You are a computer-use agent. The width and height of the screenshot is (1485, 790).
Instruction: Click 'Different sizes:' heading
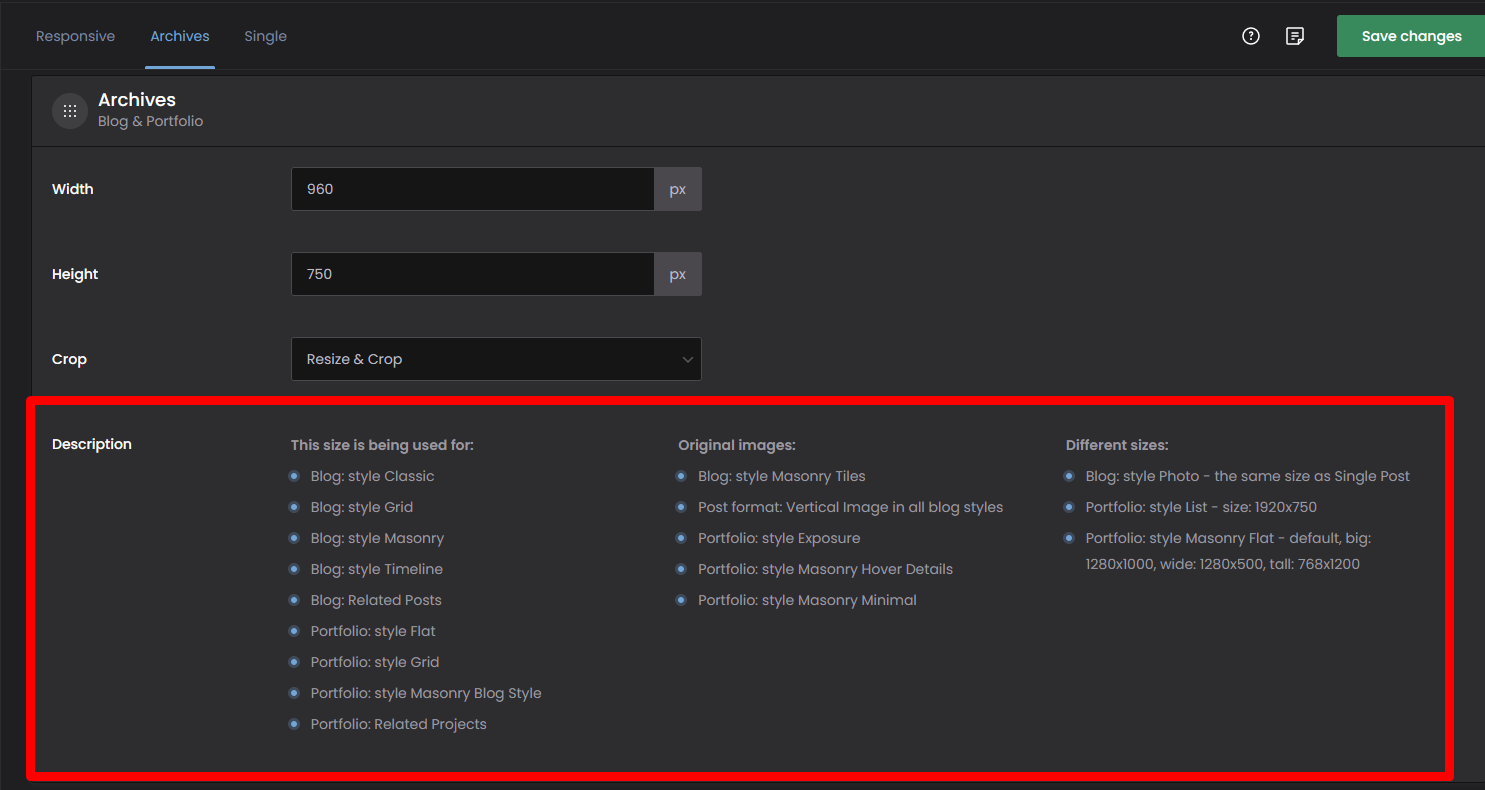(x=1117, y=445)
